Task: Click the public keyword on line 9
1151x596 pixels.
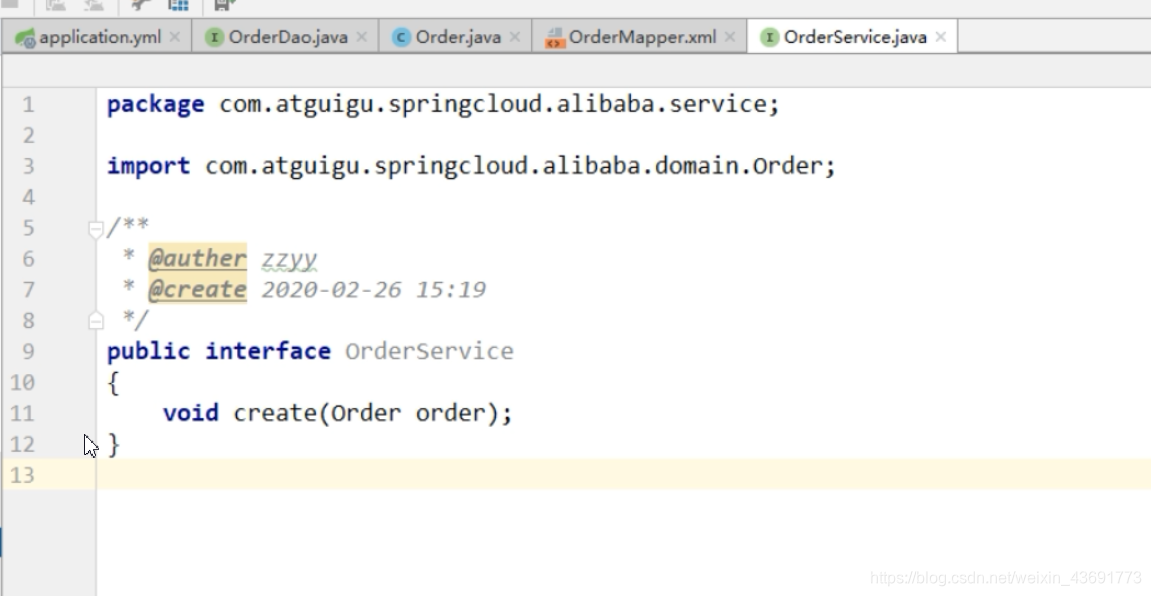Action: point(148,351)
